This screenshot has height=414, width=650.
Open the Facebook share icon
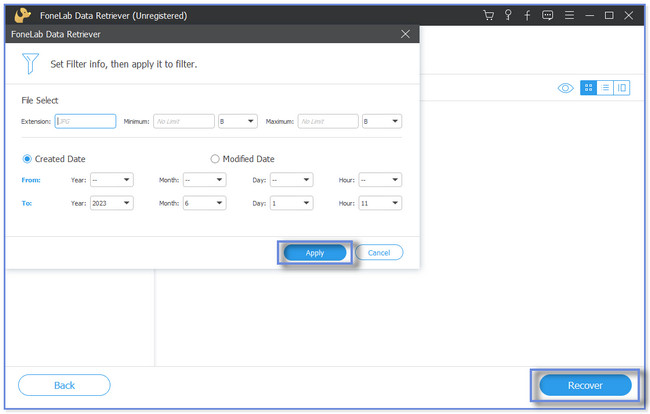527,15
